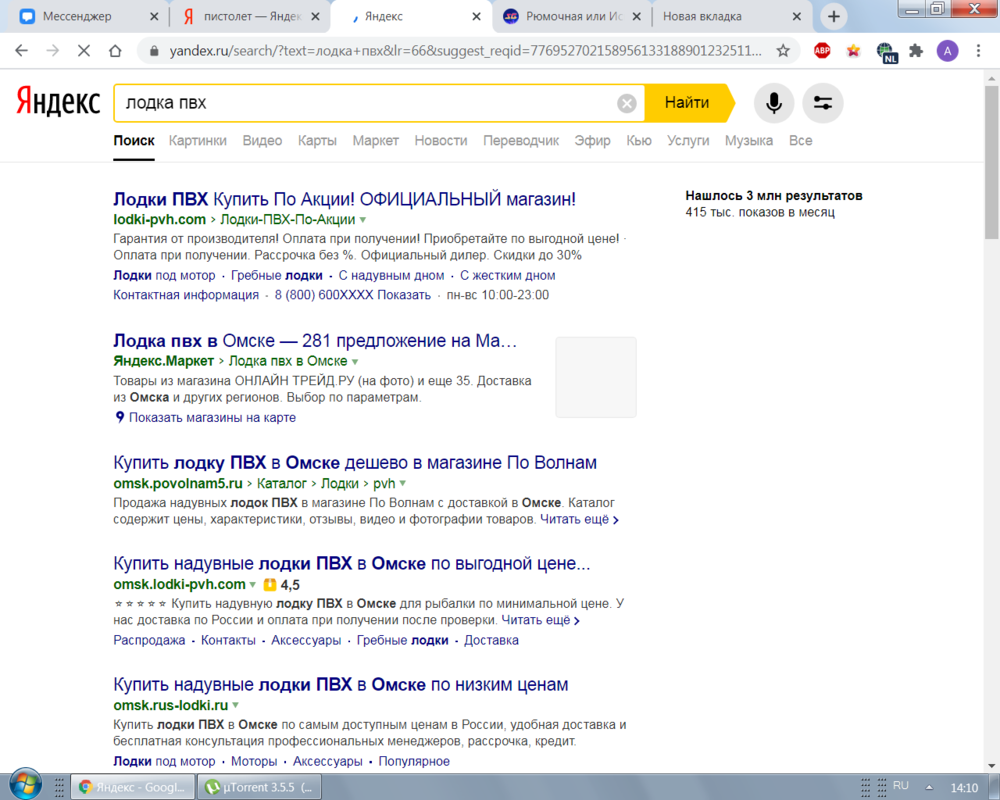The height and width of the screenshot is (800, 1000).
Task: Open the Эфир tab
Action: [x=592, y=140]
